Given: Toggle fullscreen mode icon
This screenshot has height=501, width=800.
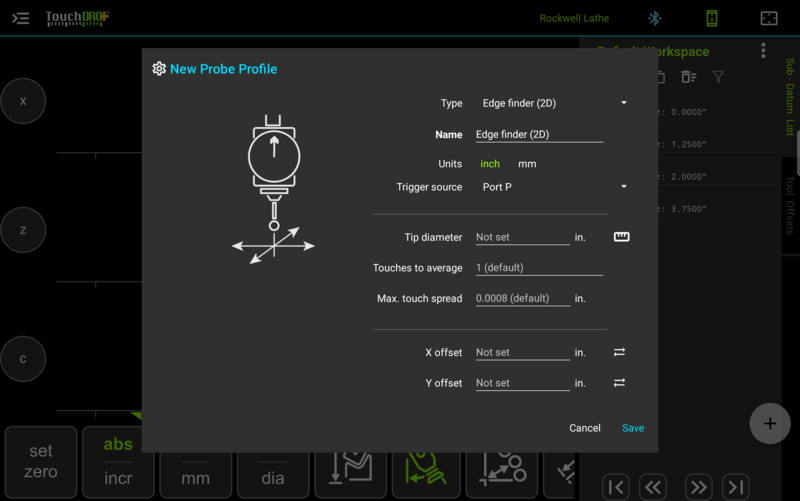Looking at the screenshot, I should click(x=769, y=18).
